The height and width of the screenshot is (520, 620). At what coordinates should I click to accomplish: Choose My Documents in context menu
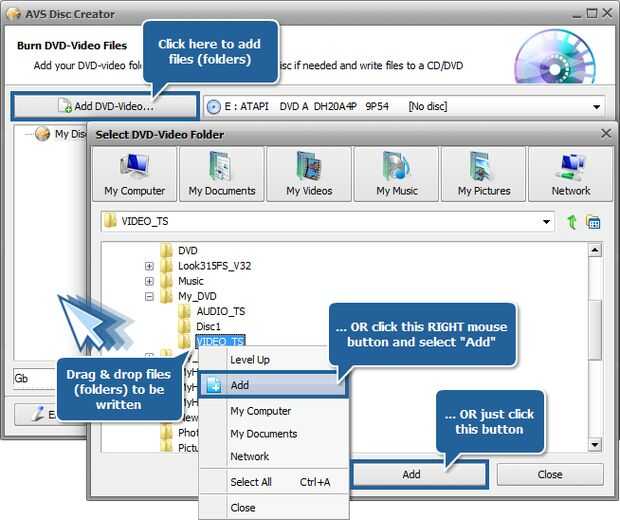point(274,434)
